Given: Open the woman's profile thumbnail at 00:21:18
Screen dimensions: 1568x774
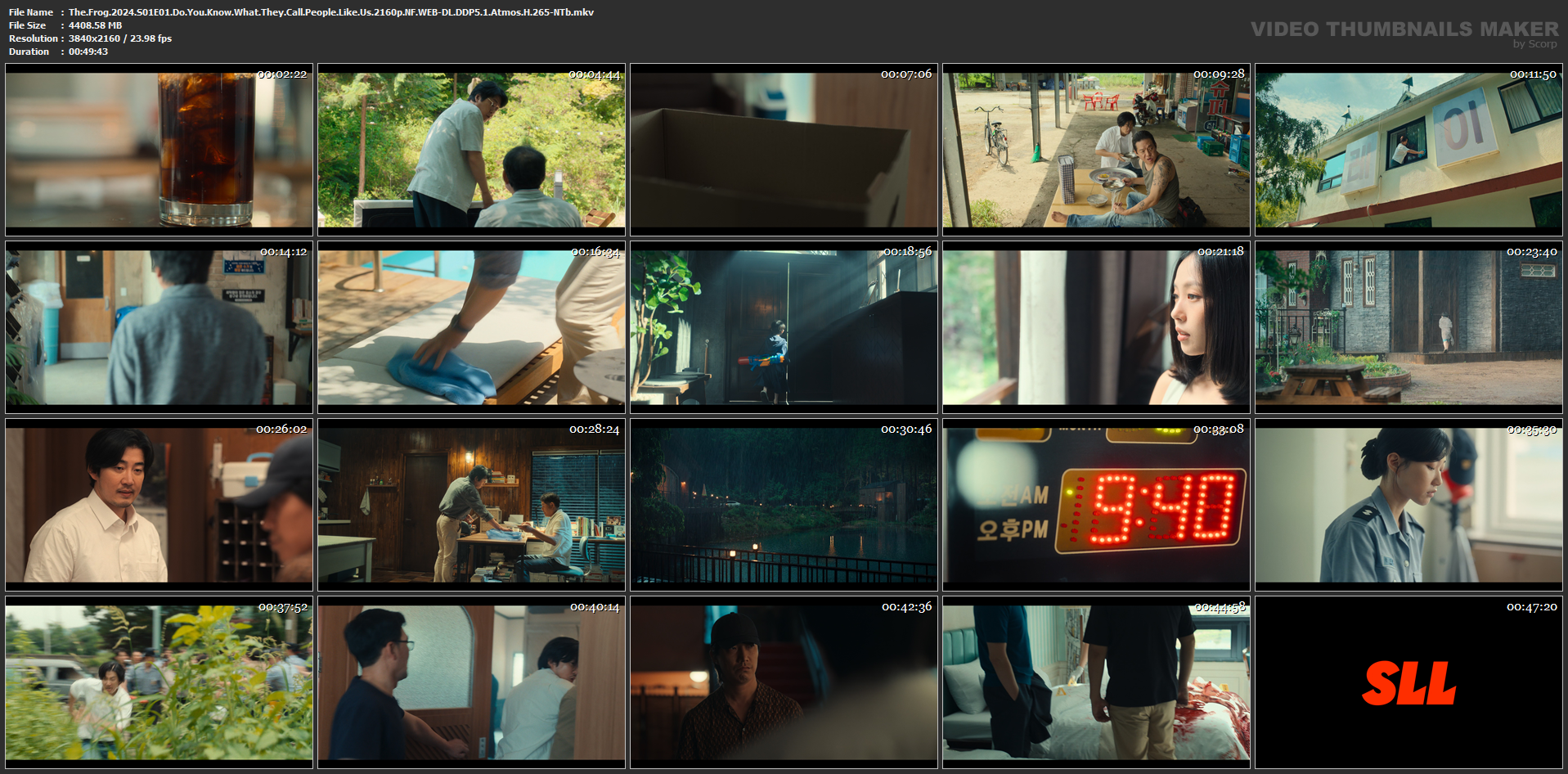Looking at the screenshot, I should (1096, 327).
